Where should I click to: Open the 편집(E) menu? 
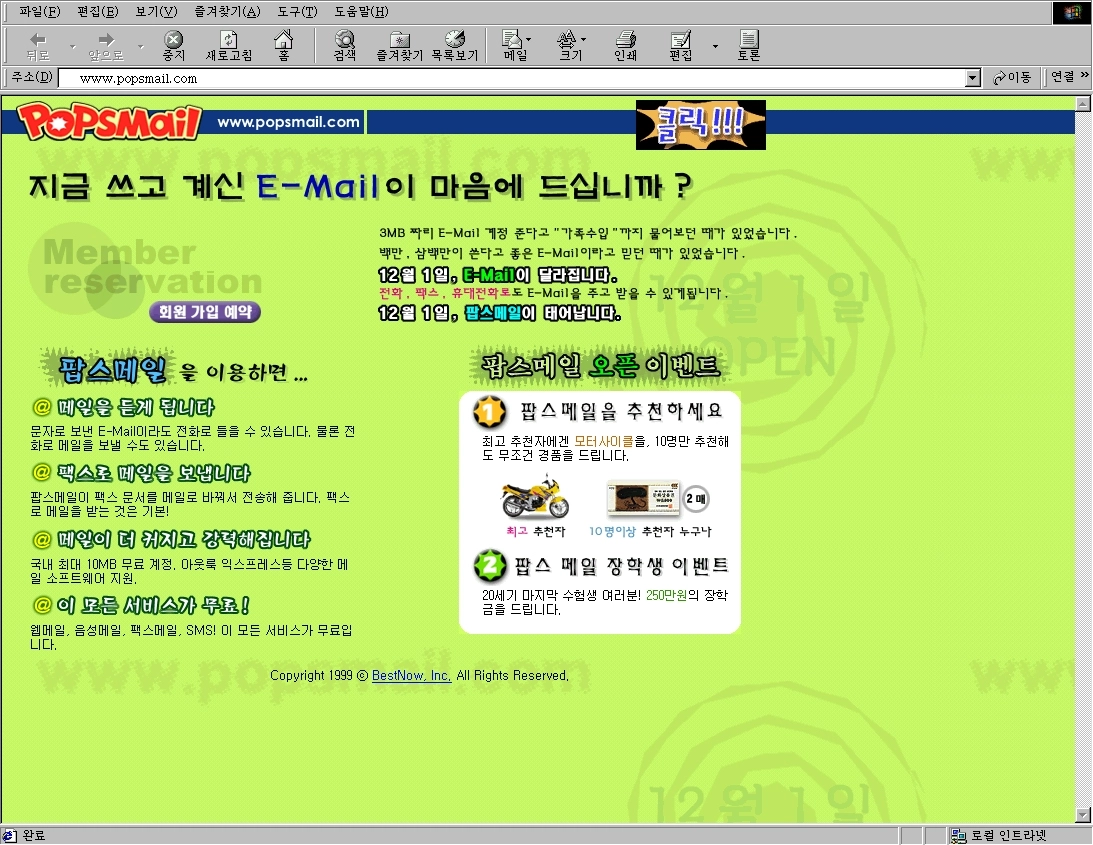98,12
